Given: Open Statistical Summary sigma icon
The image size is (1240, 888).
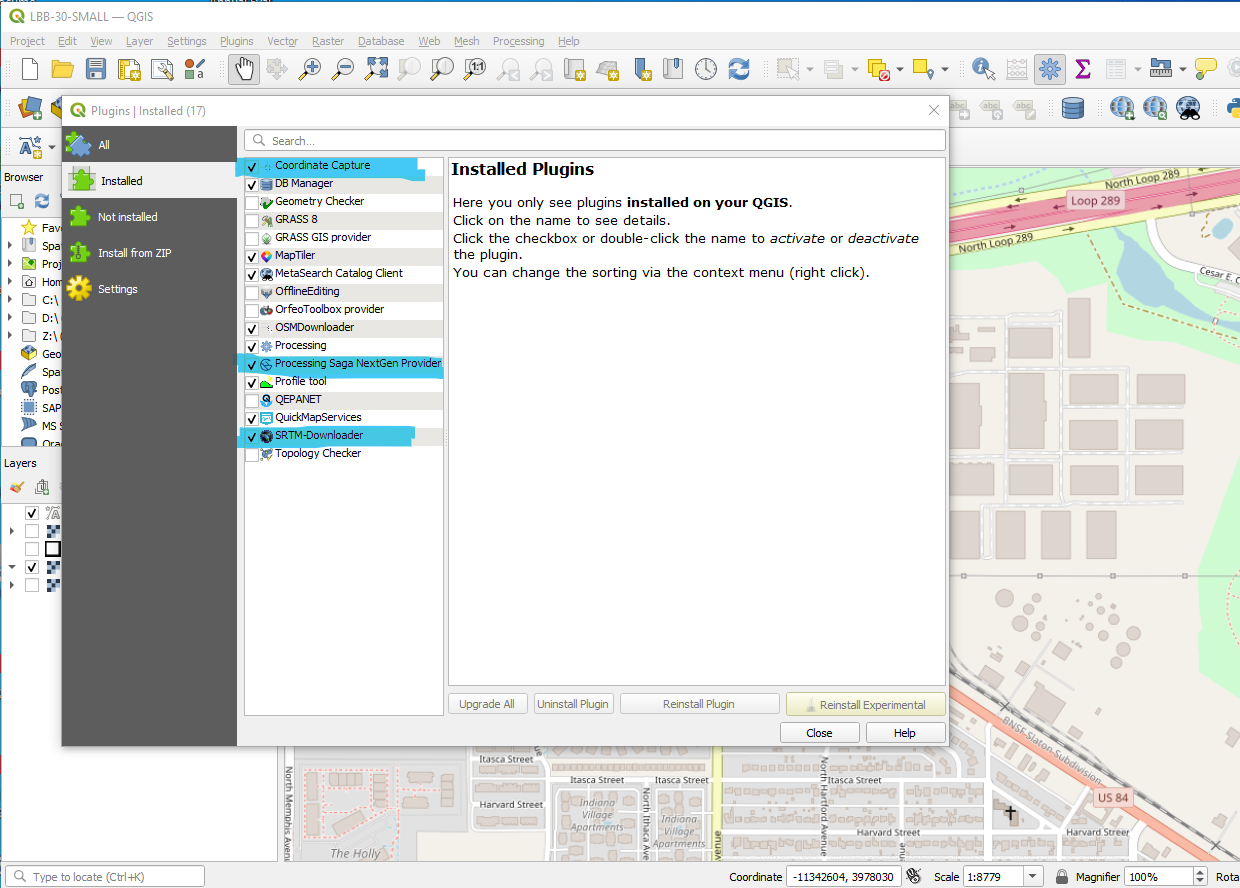Looking at the screenshot, I should tap(1082, 69).
